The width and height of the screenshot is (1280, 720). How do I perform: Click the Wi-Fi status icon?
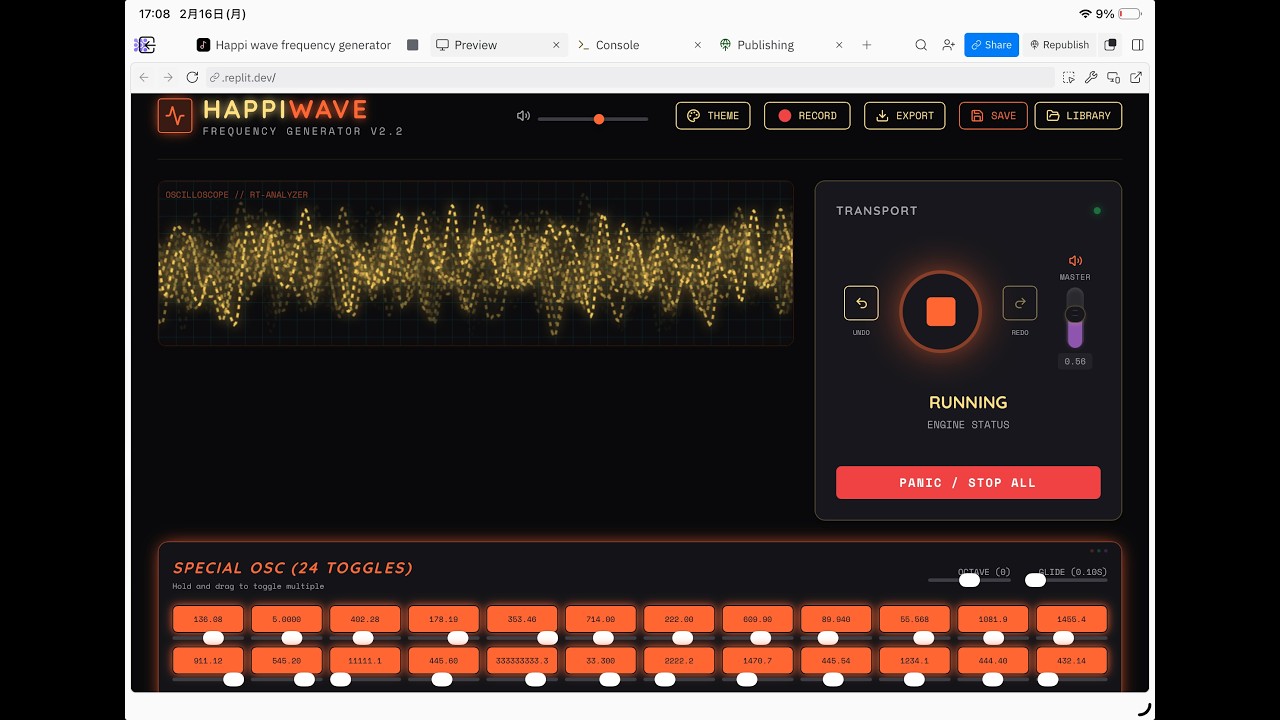(x=1085, y=14)
